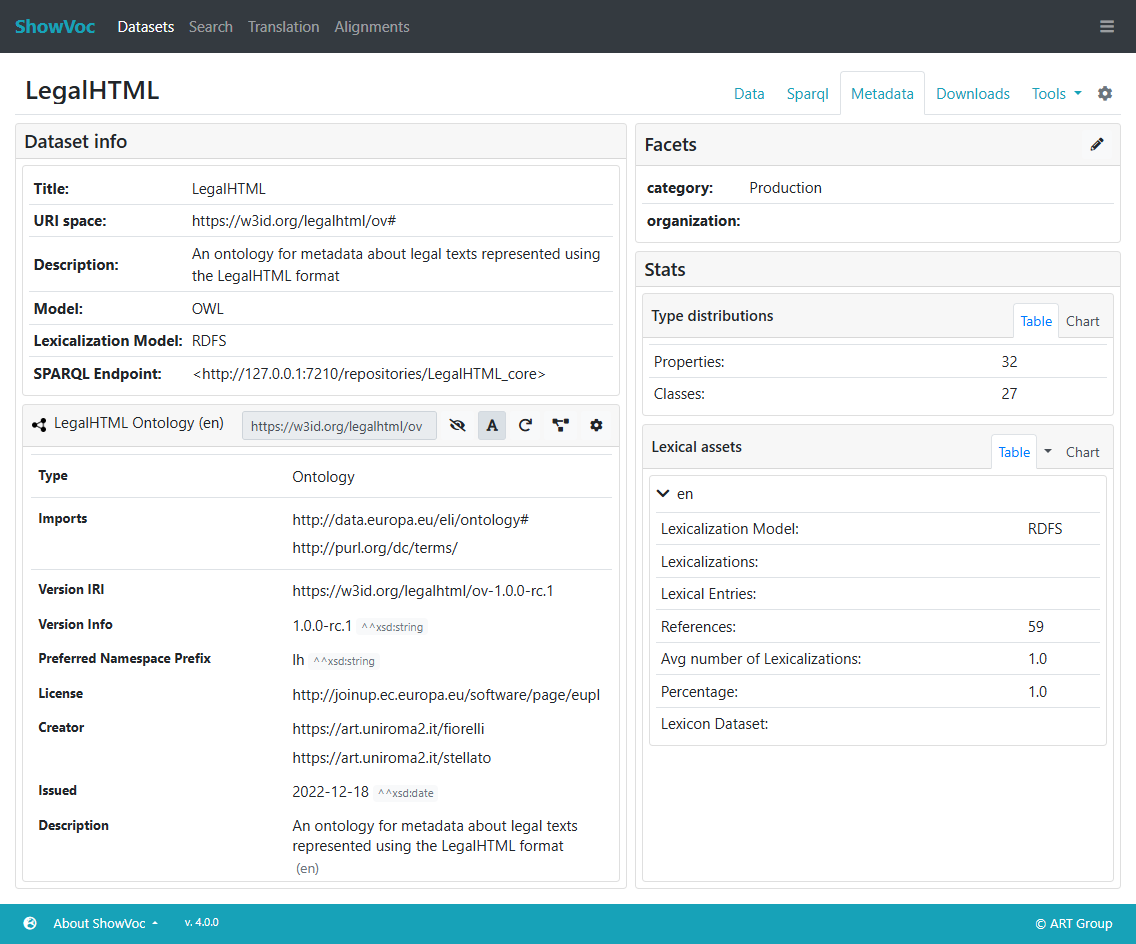The width and height of the screenshot is (1136, 944).
Task: Open the purl.org dc terms link
Action: point(375,548)
